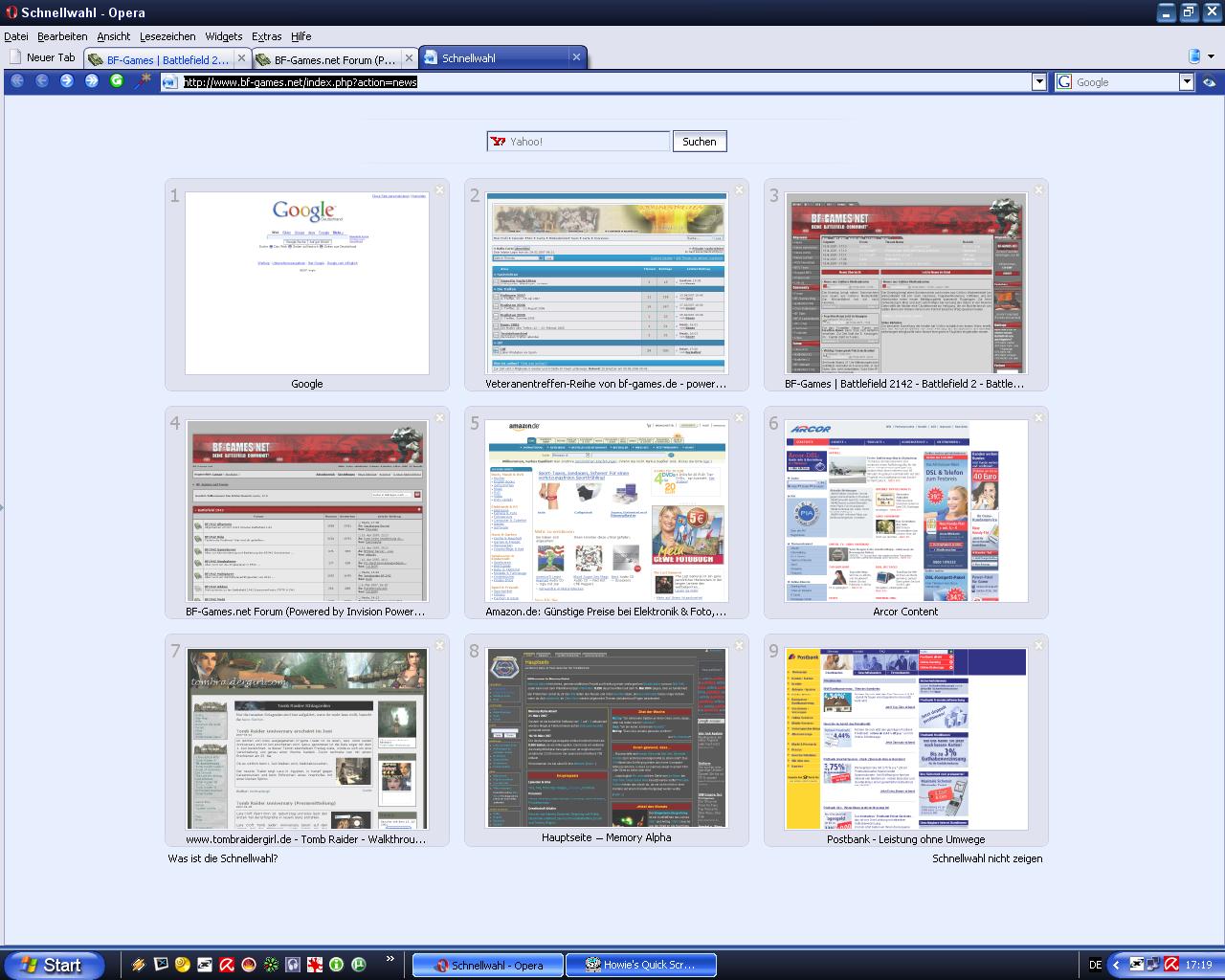Open Speed Dial 8 Memory Alpha thumbnail
The height and width of the screenshot is (980, 1225).
(607, 739)
